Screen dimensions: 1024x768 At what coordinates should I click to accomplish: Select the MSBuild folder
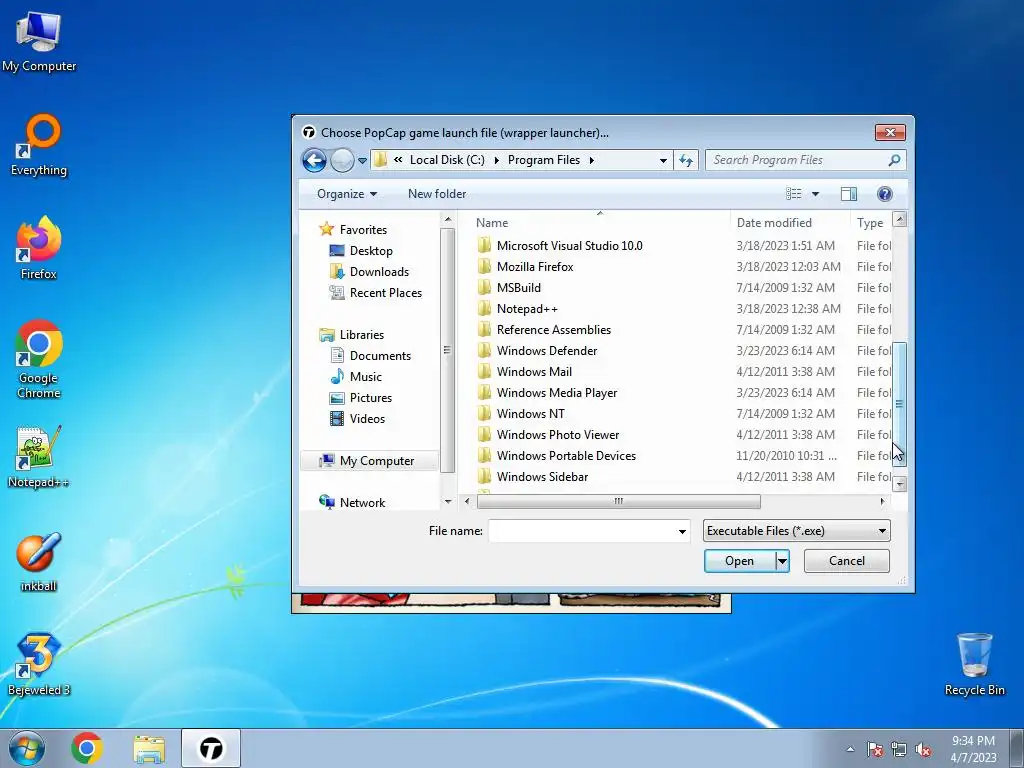click(519, 287)
